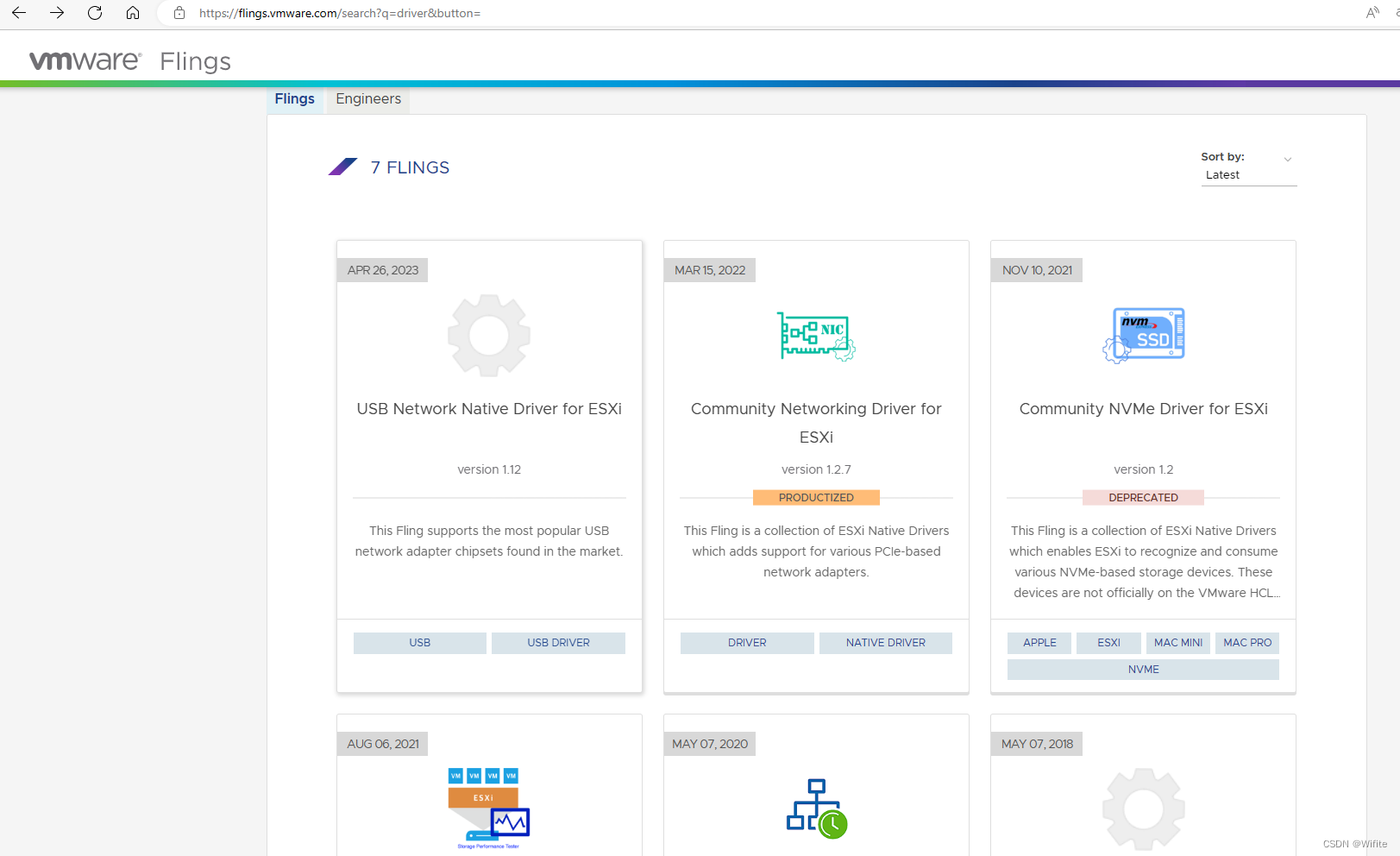
Task: Click the VMware logo
Action: [x=85, y=60]
